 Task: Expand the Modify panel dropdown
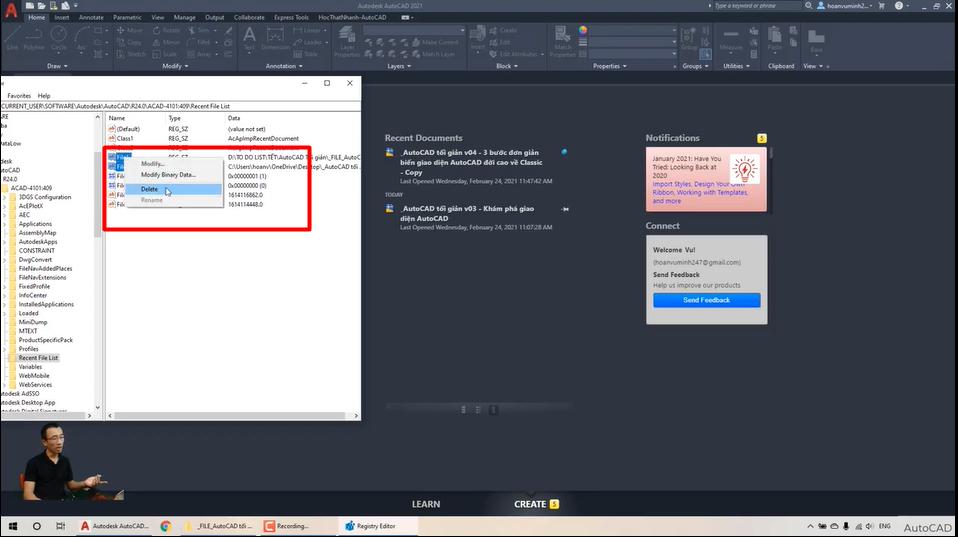(x=174, y=66)
